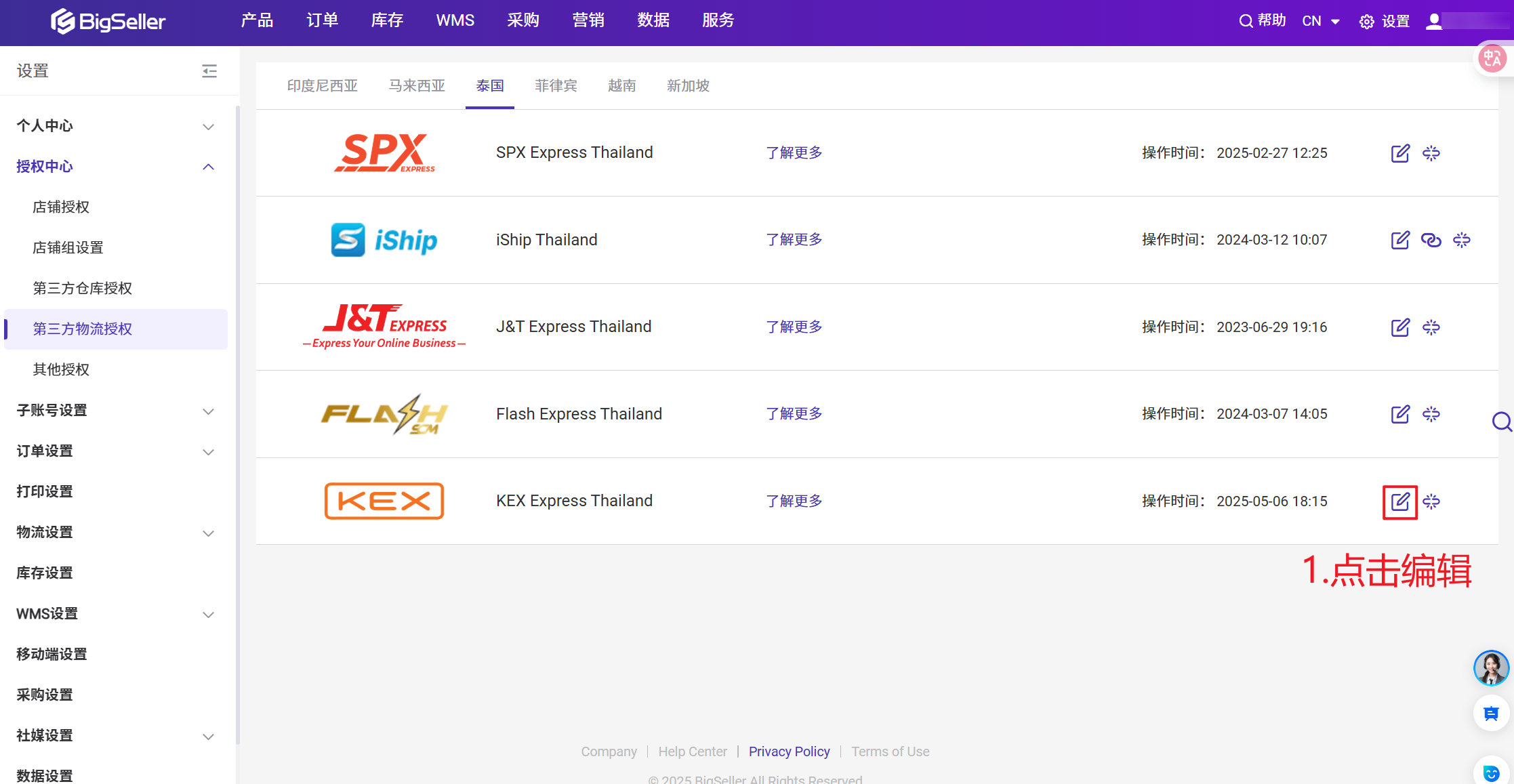Unbind Flash Express Thailand authorization
1514x784 pixels.
pyautogui.click(x=1431, y=414)
